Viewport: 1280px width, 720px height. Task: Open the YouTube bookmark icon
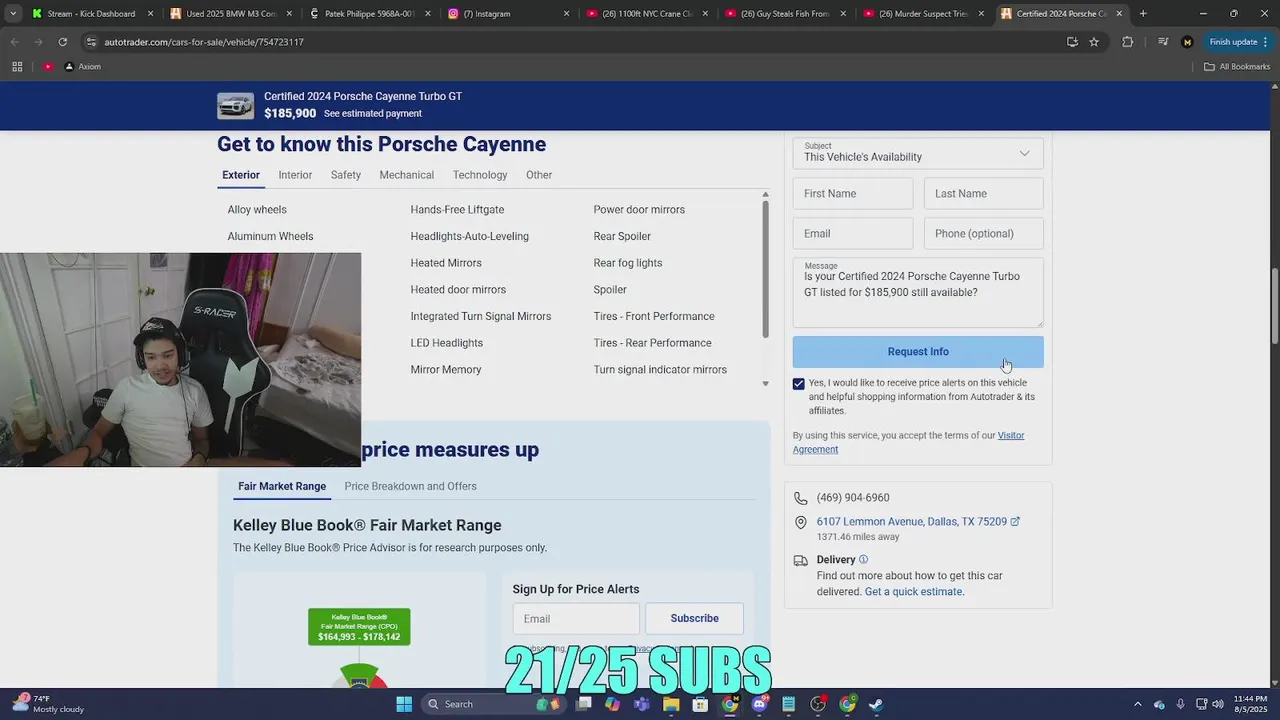[48, 67]
